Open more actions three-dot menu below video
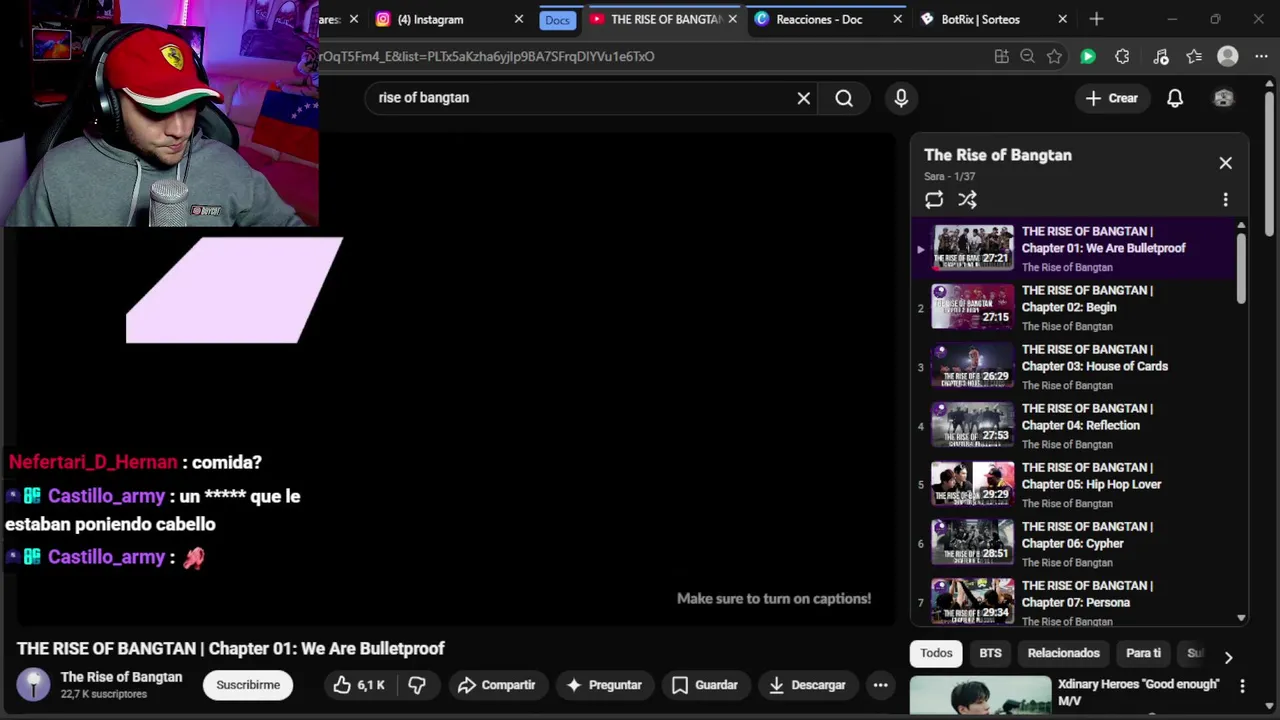The image size is (1280, 720). click(880, 685)
